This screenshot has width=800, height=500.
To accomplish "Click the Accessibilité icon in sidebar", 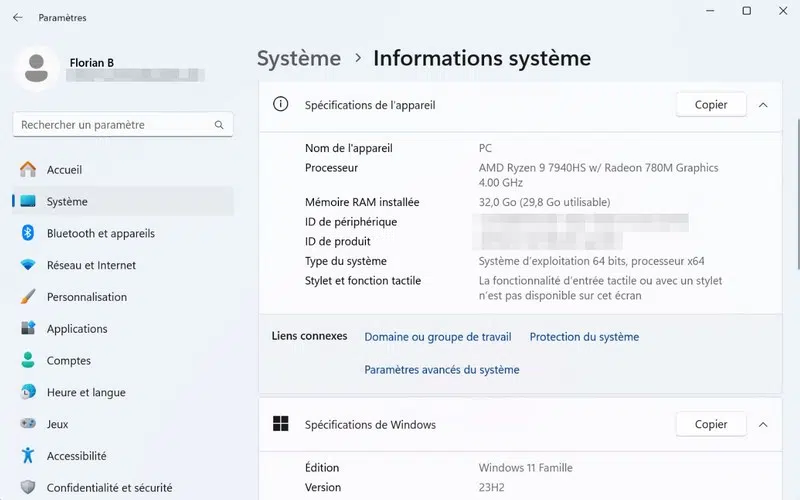I will point(28,456).
